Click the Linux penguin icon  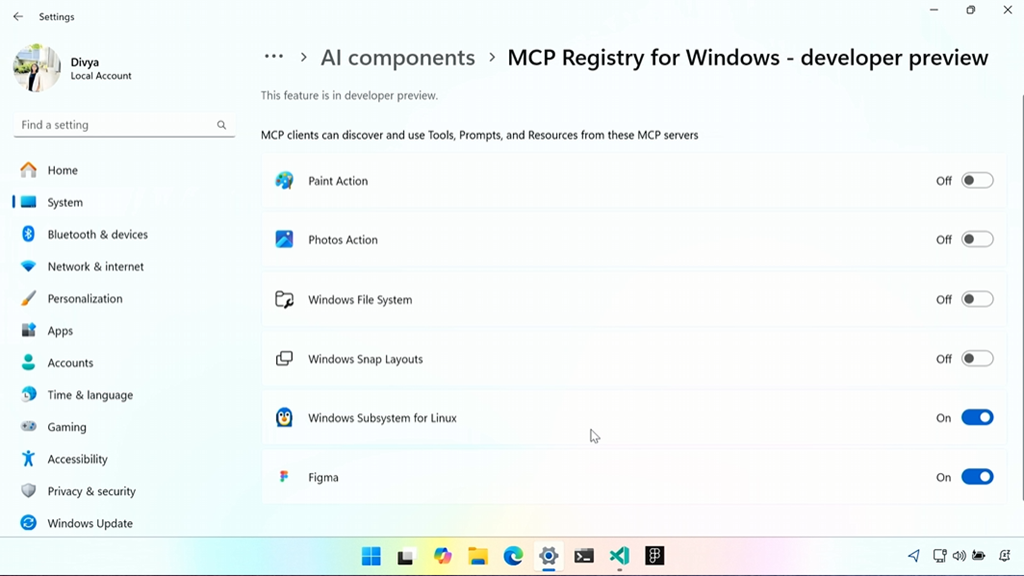coord(284,417)
